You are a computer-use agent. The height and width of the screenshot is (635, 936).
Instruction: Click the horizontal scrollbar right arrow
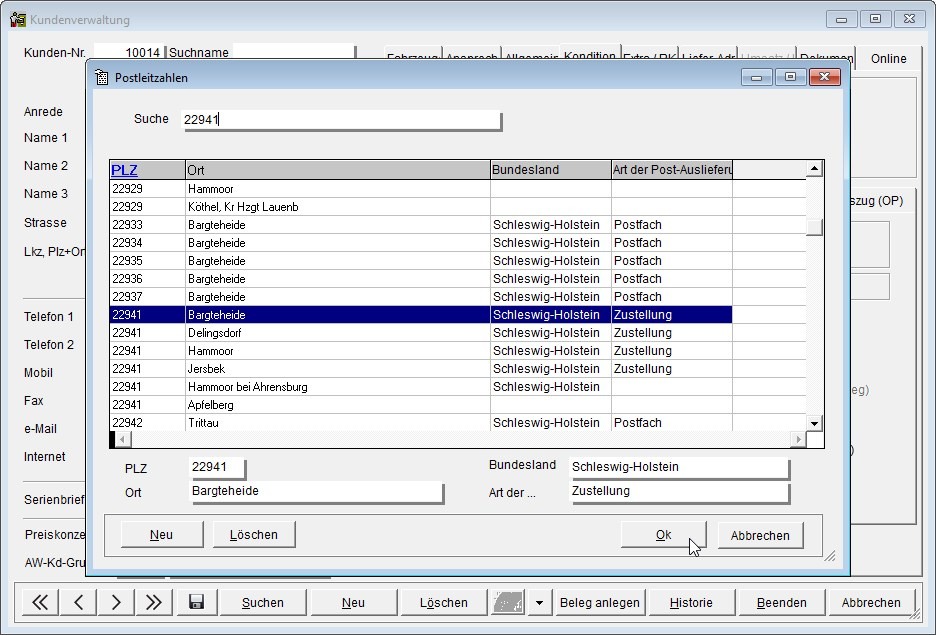click(798, 439)
